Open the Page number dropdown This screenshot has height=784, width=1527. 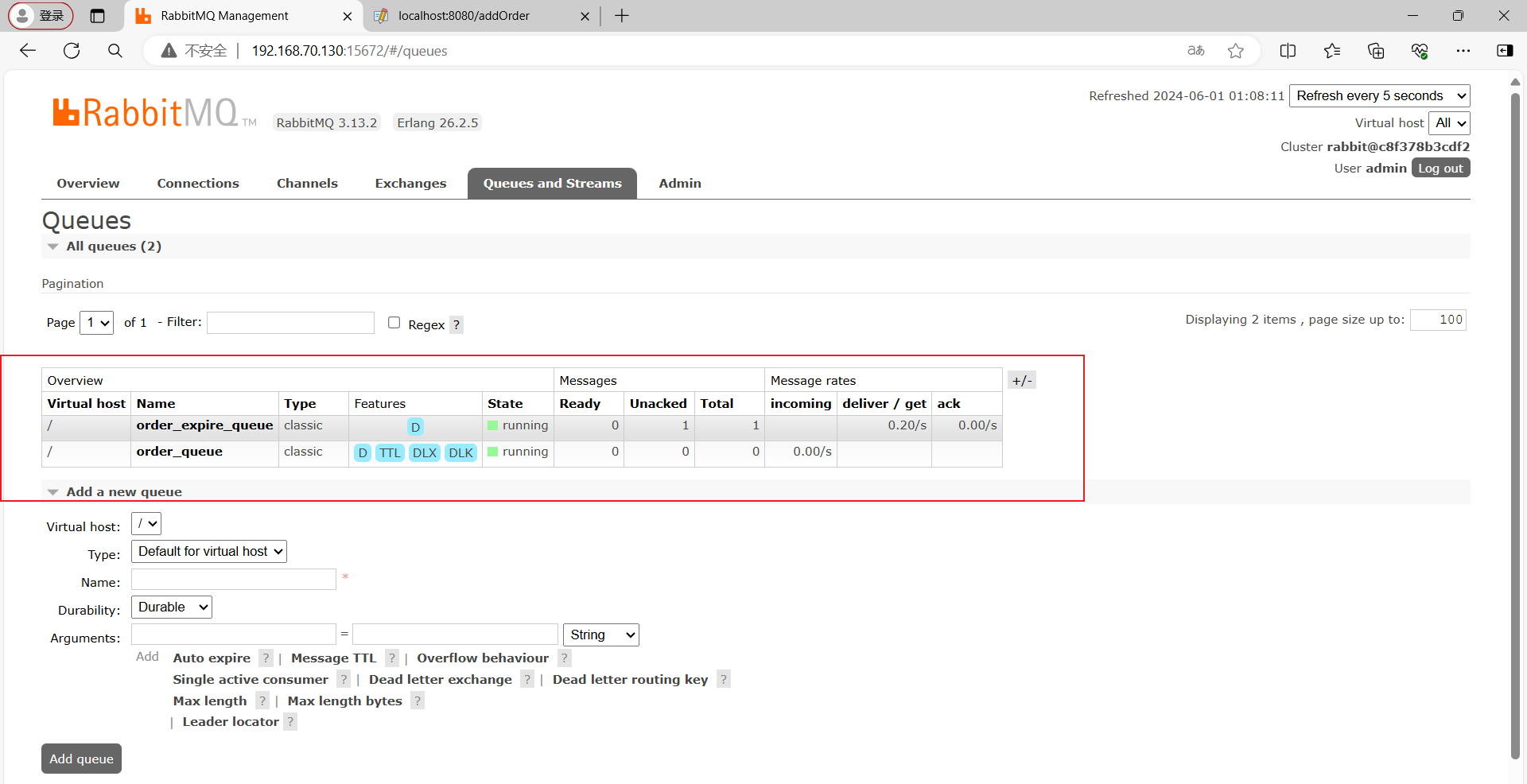point(97,322)
